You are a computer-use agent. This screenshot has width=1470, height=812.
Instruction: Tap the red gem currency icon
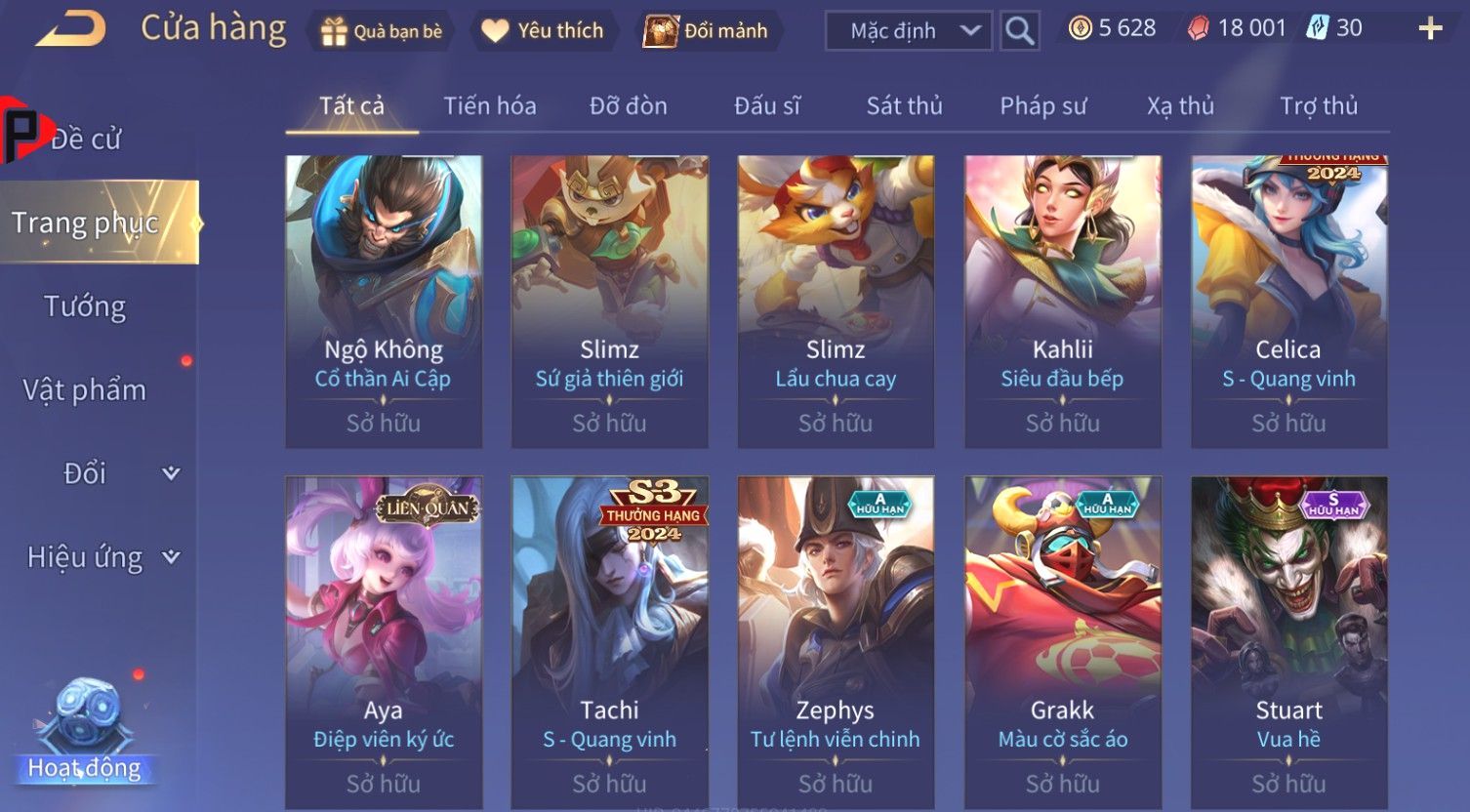click(1198, 28)
